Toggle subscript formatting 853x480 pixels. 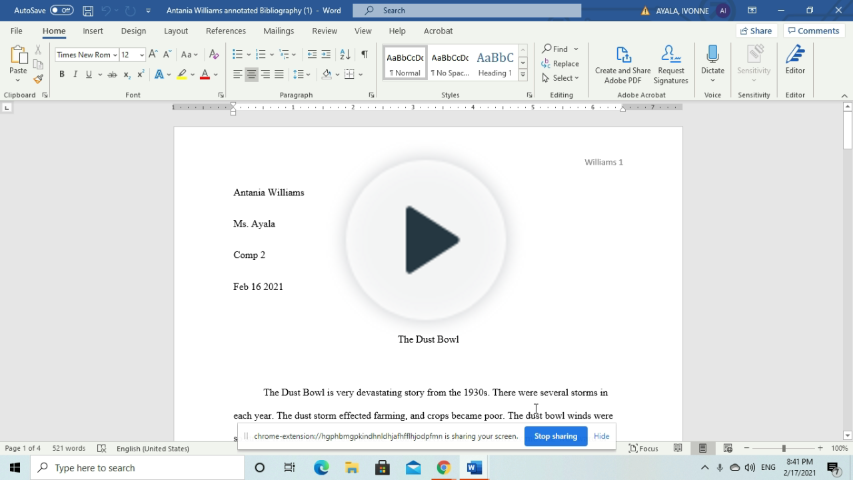point(127,75)
